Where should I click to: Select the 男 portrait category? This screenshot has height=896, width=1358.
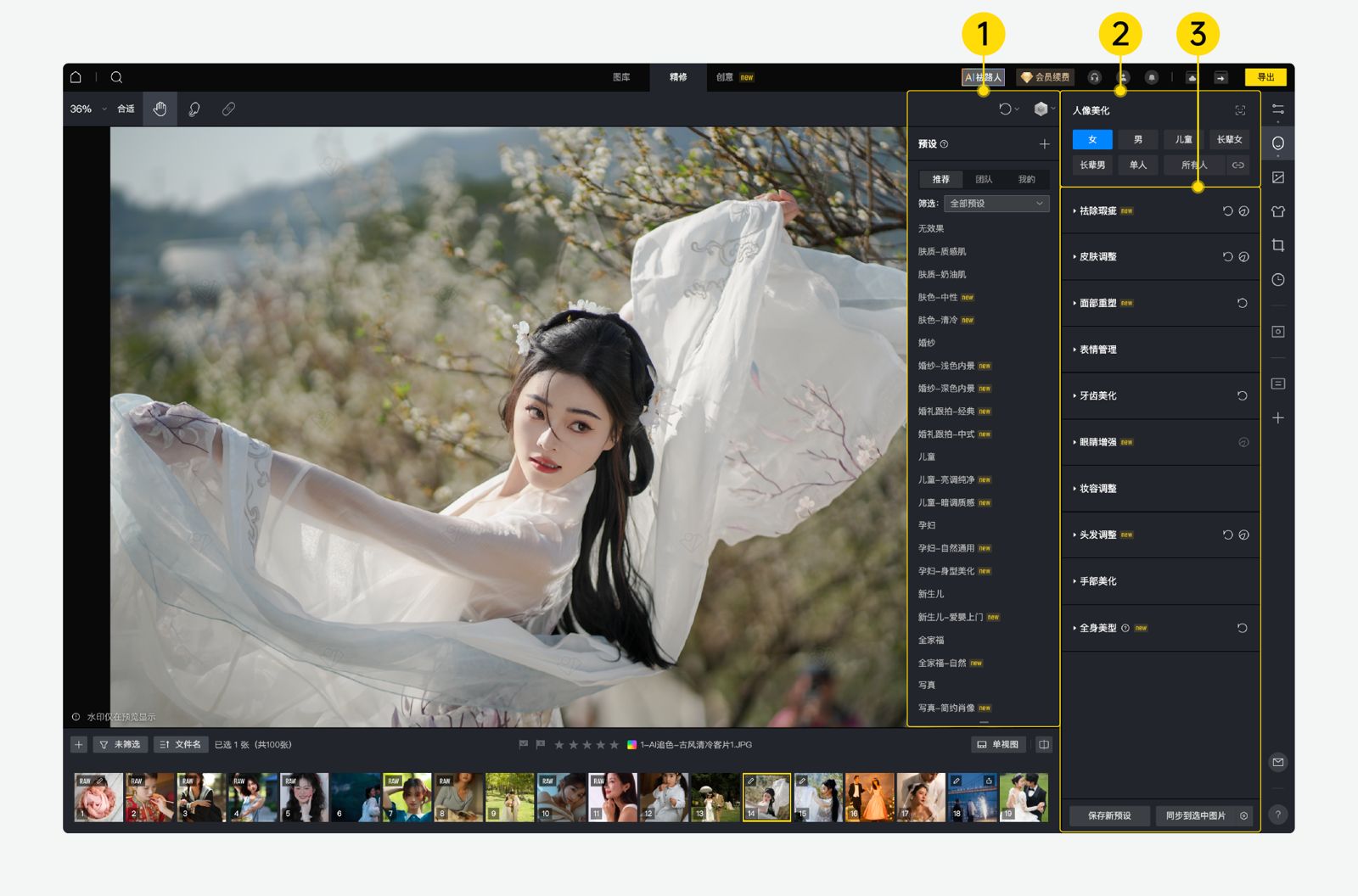coord(1137,140)
